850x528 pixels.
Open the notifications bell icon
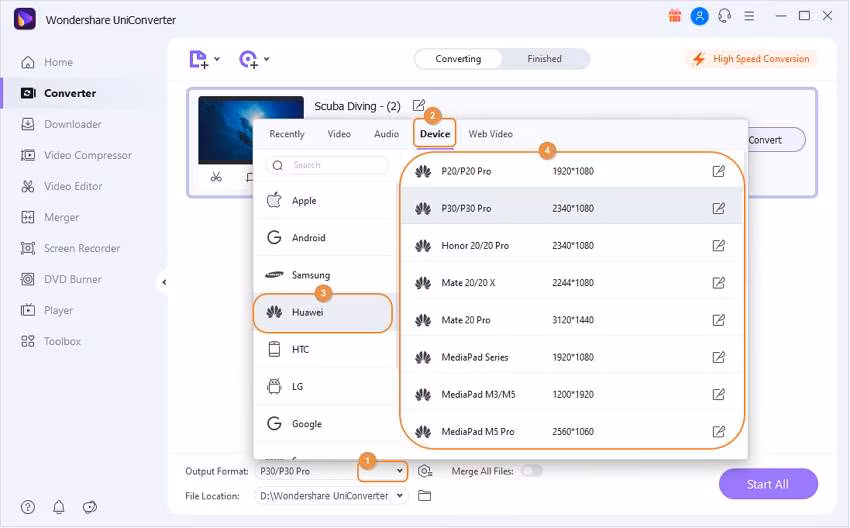tap(59, 507)
